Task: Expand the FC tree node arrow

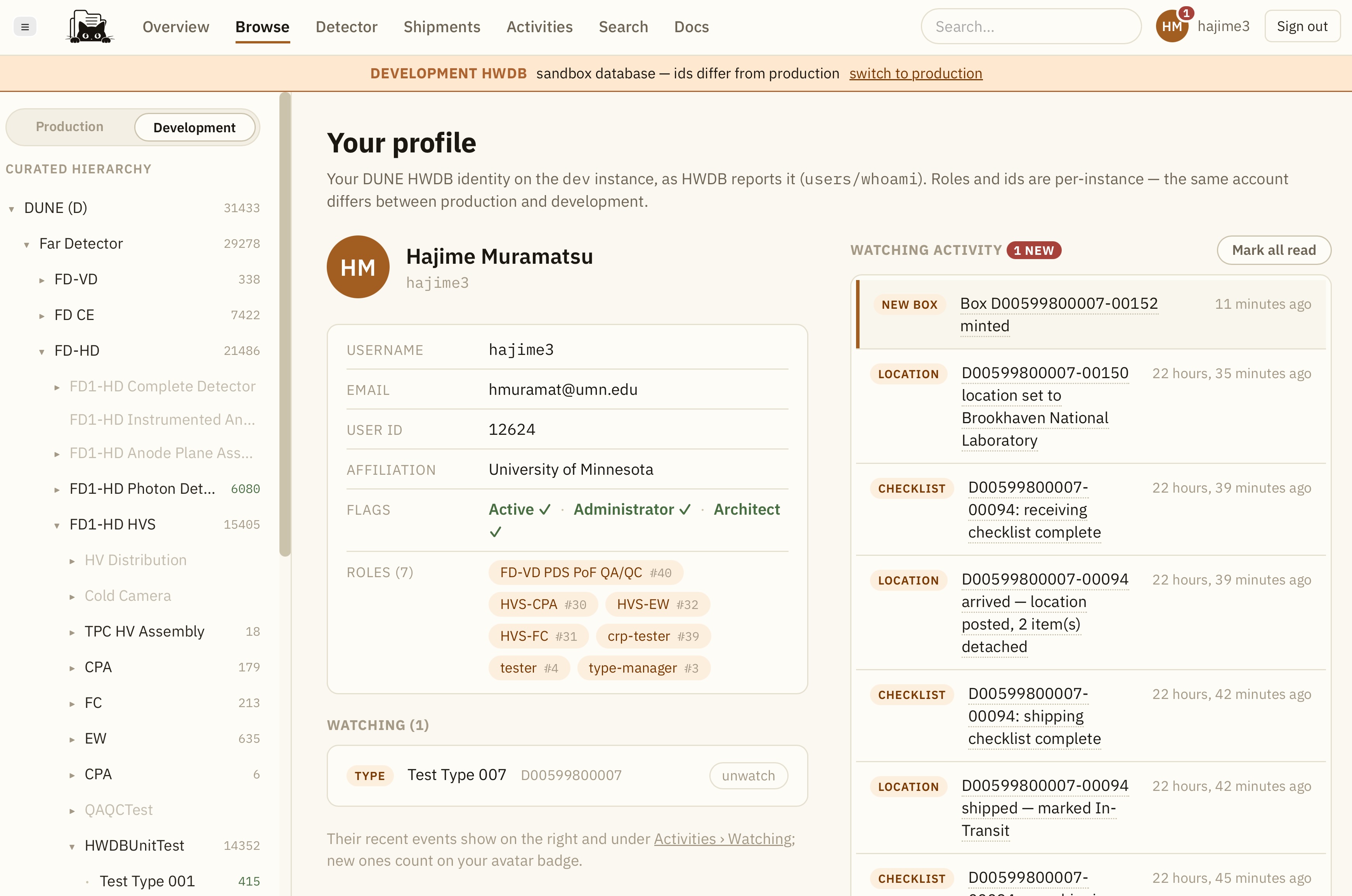Action: (72, 704)
